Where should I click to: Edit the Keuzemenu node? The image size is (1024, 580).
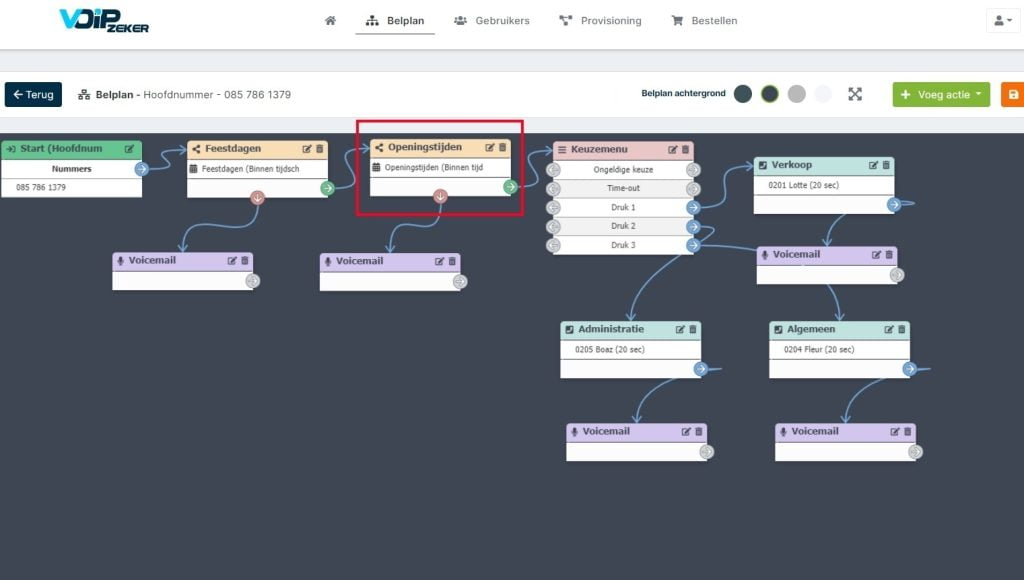[x=672, y=150]
